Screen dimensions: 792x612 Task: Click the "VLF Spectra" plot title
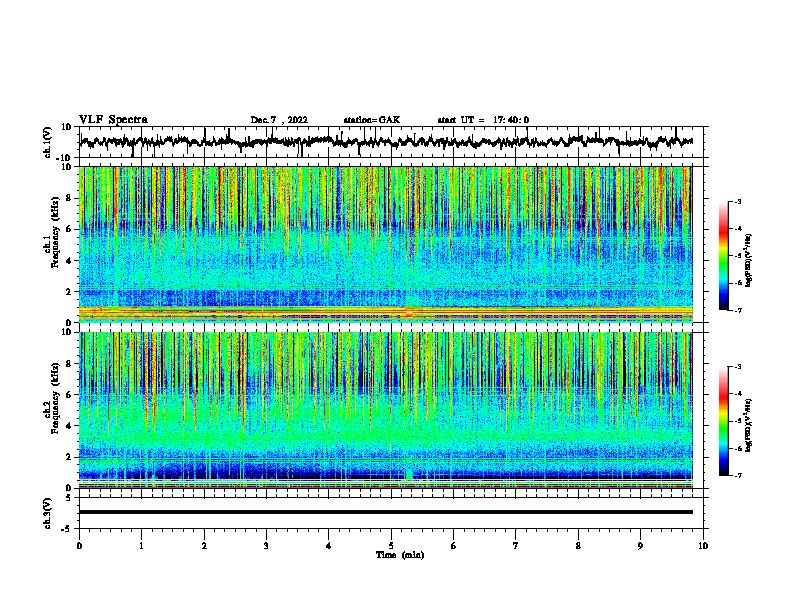[113, 120]
